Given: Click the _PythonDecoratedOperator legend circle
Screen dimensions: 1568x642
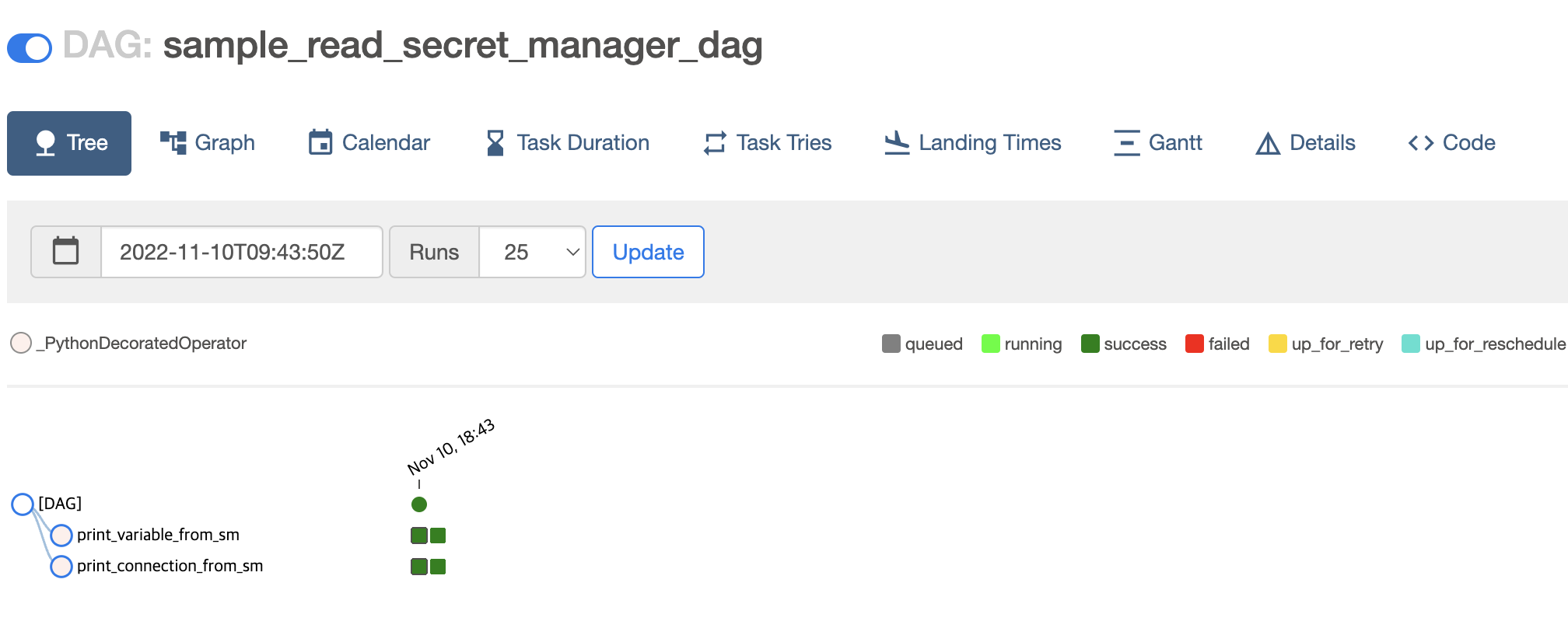Looking at the screenshot, I should click(x=20, y=343).
